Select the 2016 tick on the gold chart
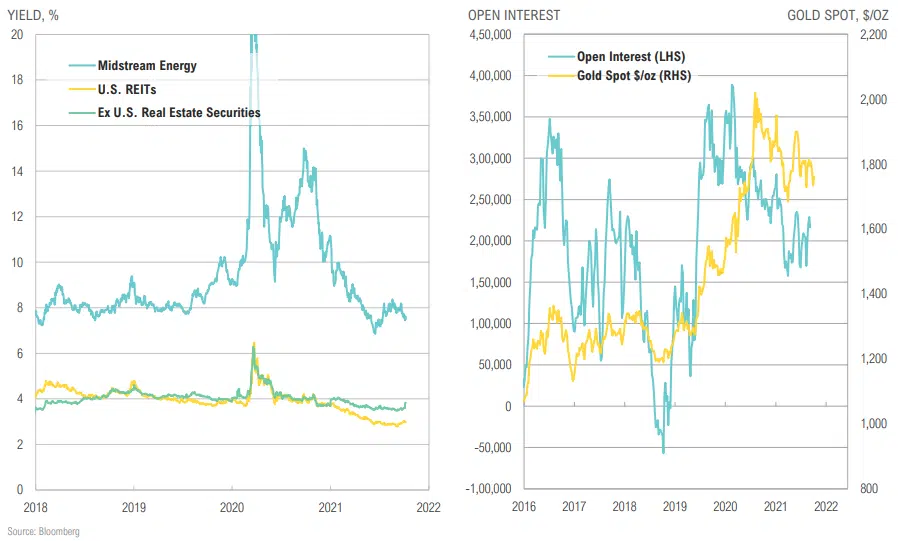The image size is (898, 541). 523,506
